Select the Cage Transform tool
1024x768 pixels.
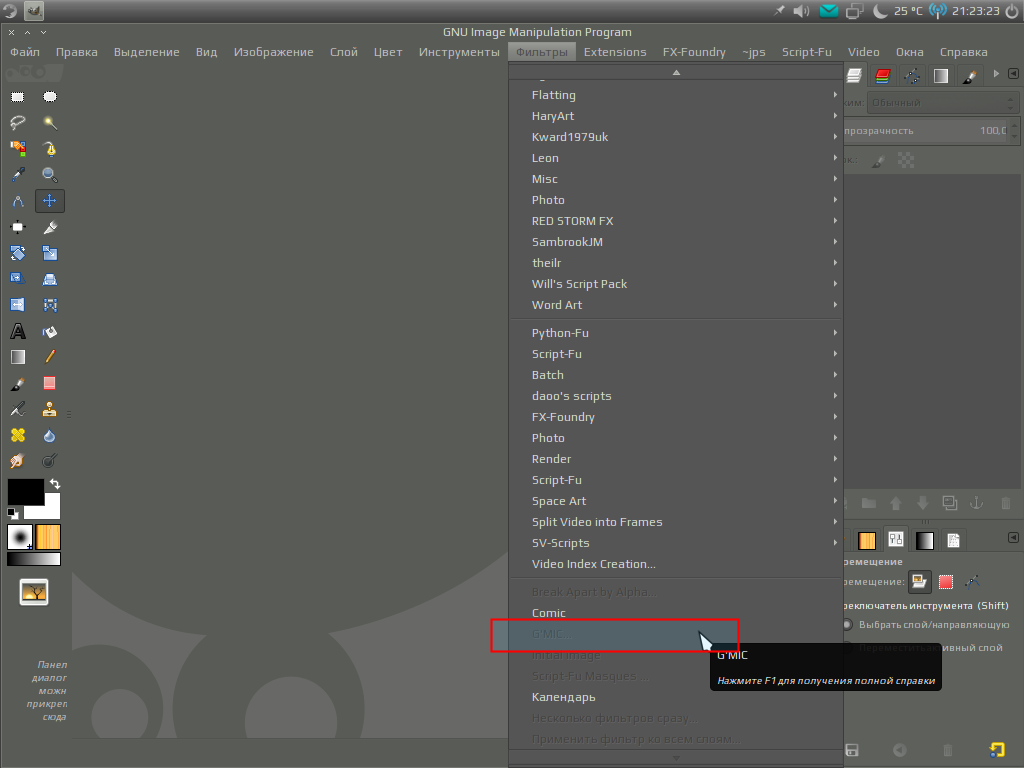[50, 305]
